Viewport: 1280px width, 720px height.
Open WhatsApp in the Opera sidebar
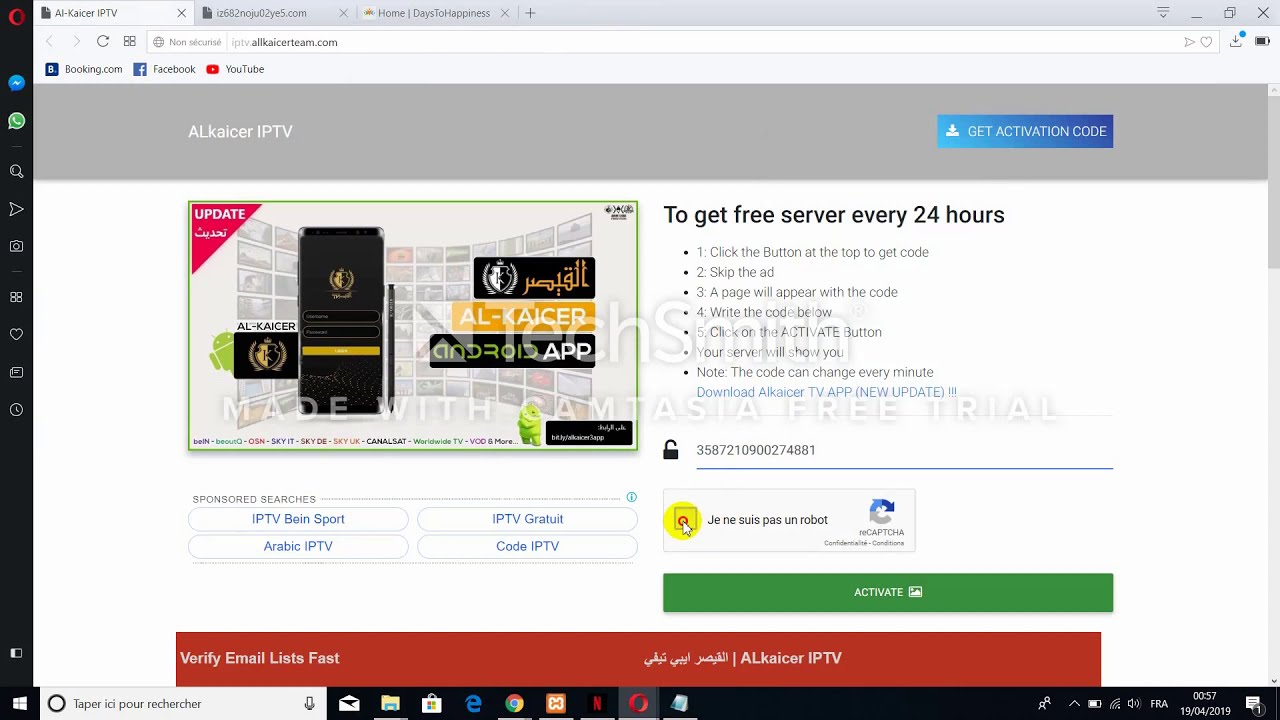coord(16,121)
